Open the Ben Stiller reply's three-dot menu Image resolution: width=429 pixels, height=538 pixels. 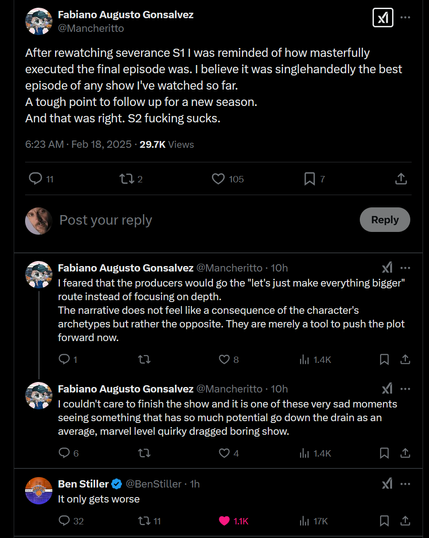(405, 484)
